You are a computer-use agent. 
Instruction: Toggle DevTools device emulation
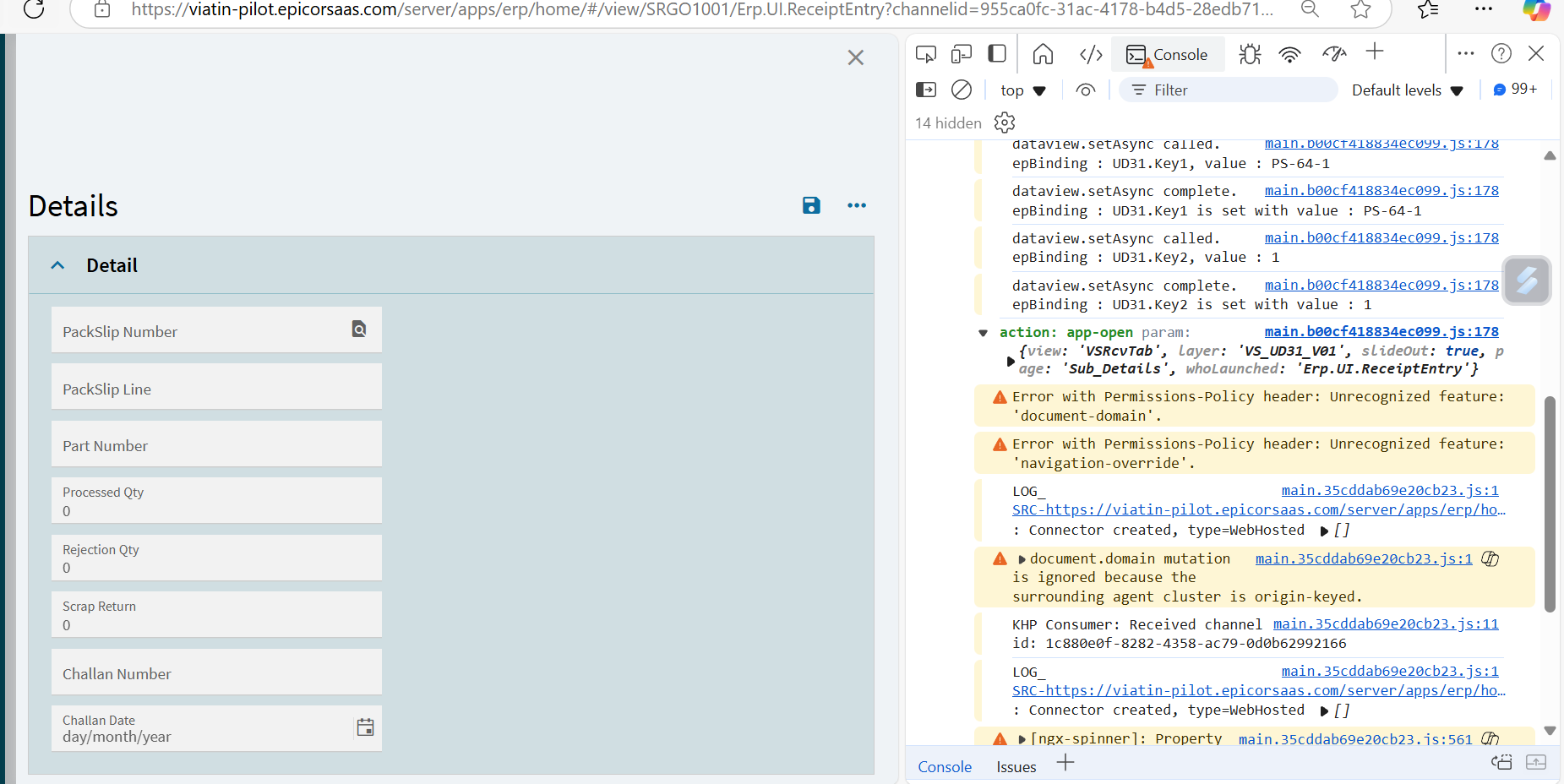click(x=962, y=54)
